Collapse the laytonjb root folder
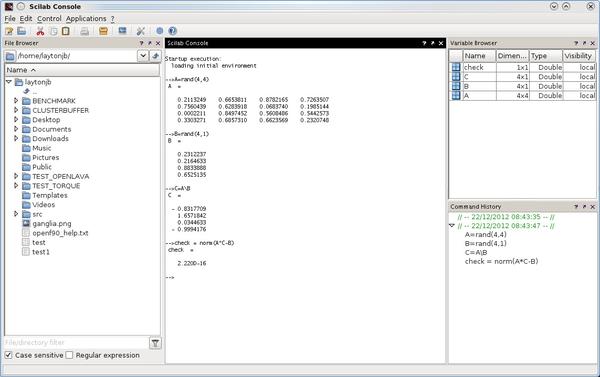Image resolution: width=600 pixels, height=377 pixels. 9,82
